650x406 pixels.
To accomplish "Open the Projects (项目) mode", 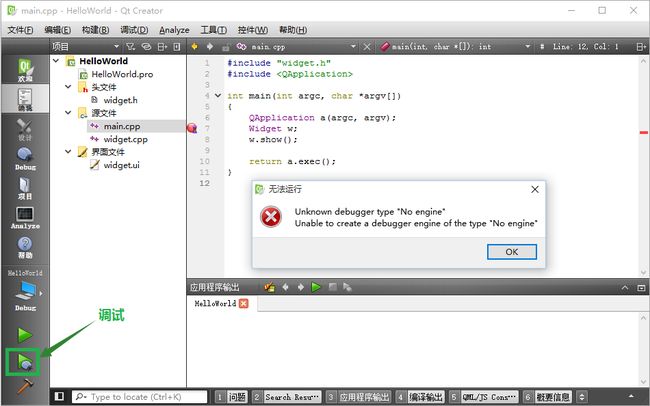I will click(25, 188).
